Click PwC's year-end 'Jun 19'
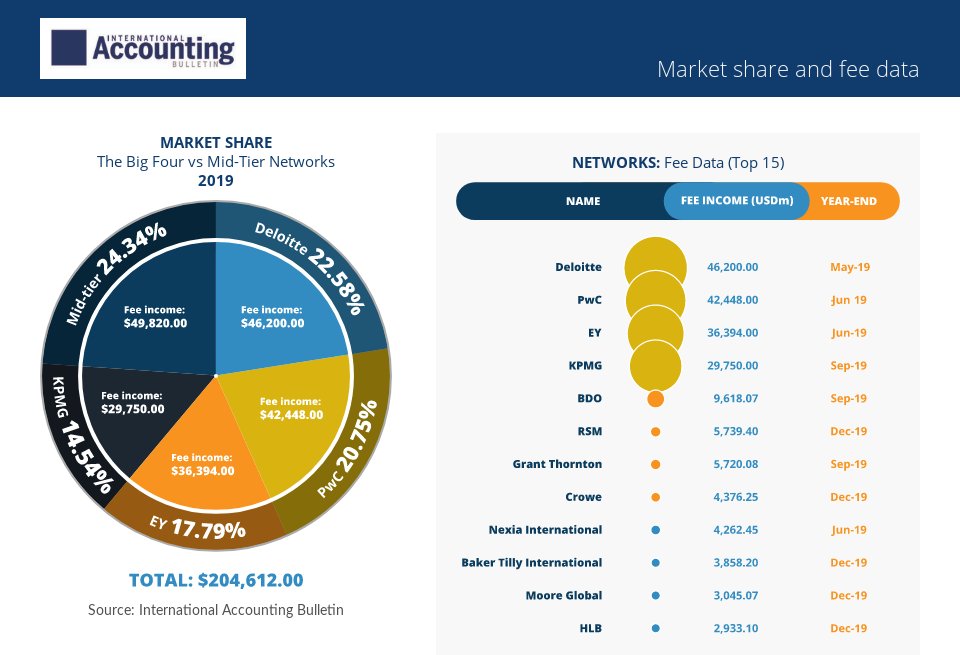This screenshot has width=960, height=655. [849, 300]
